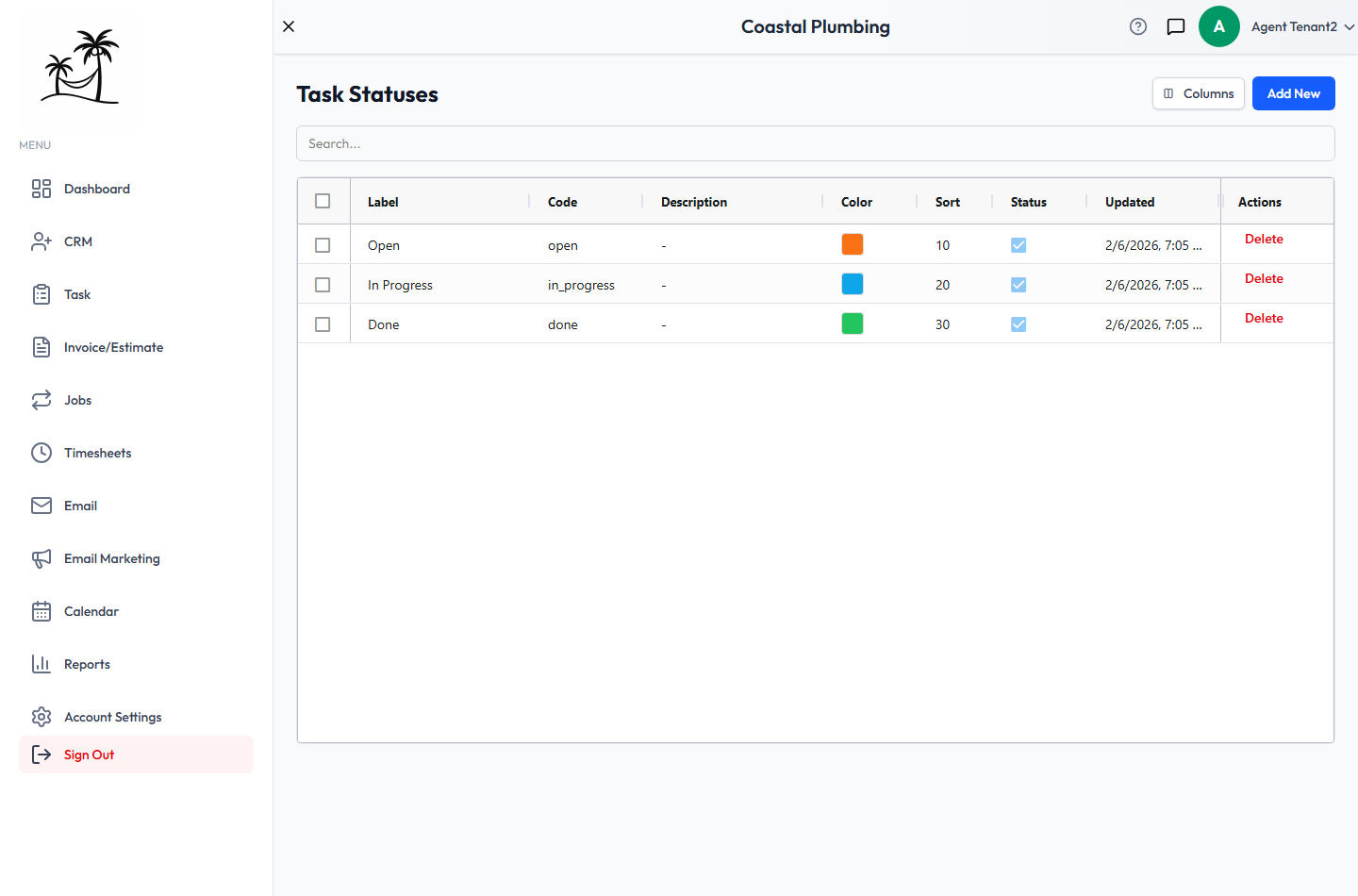Close the sidebar with the X icon
Viewport: 1358px width, 896px height.
[289, 26]
